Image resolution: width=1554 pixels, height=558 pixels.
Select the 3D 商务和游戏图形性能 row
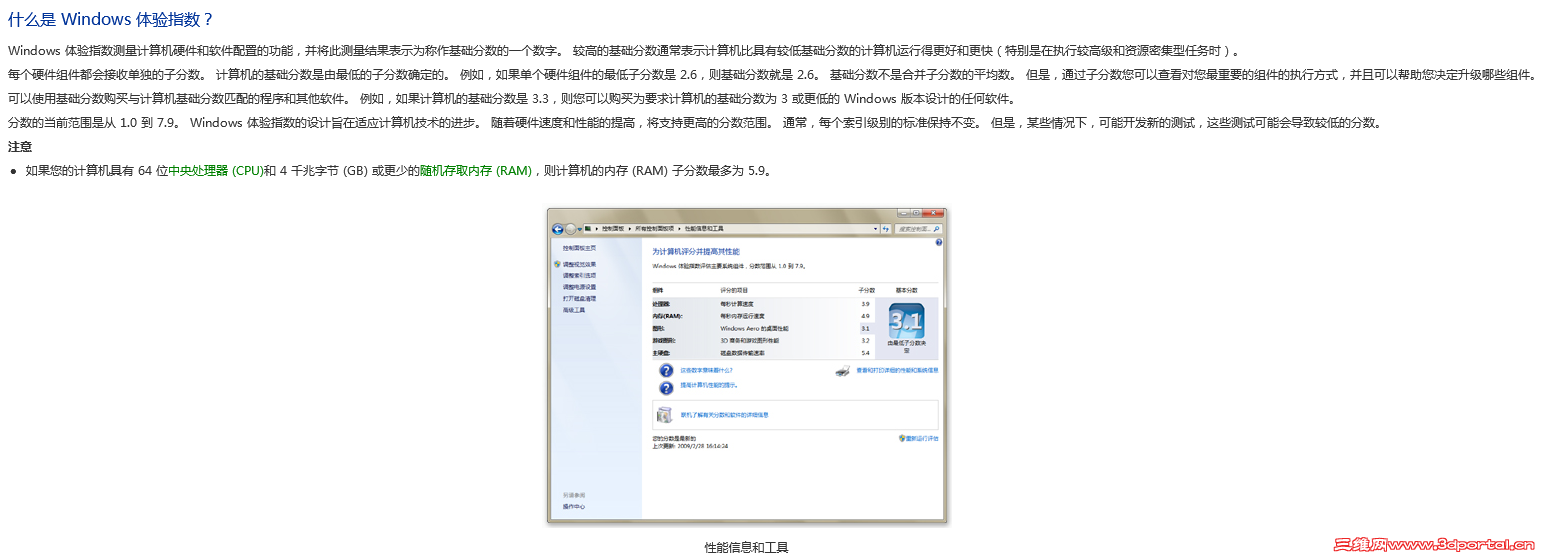pyautogui.click(x=763, y=340)
